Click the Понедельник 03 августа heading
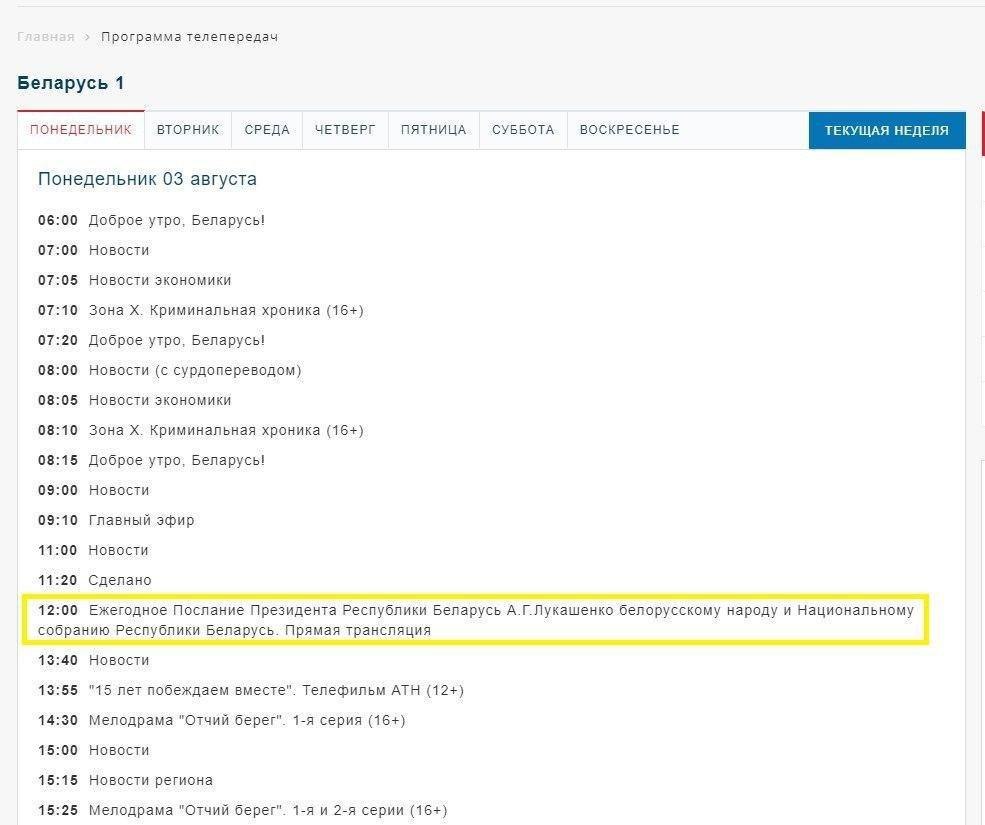Screen dimensions: 985x825 [148, 179]
